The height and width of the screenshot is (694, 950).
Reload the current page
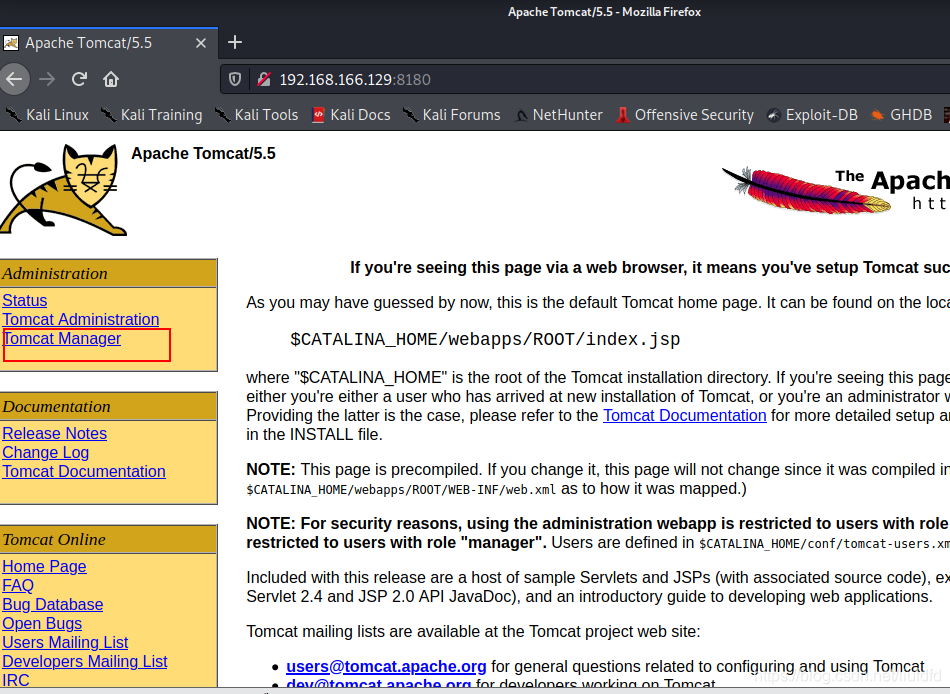pos(79,79)
